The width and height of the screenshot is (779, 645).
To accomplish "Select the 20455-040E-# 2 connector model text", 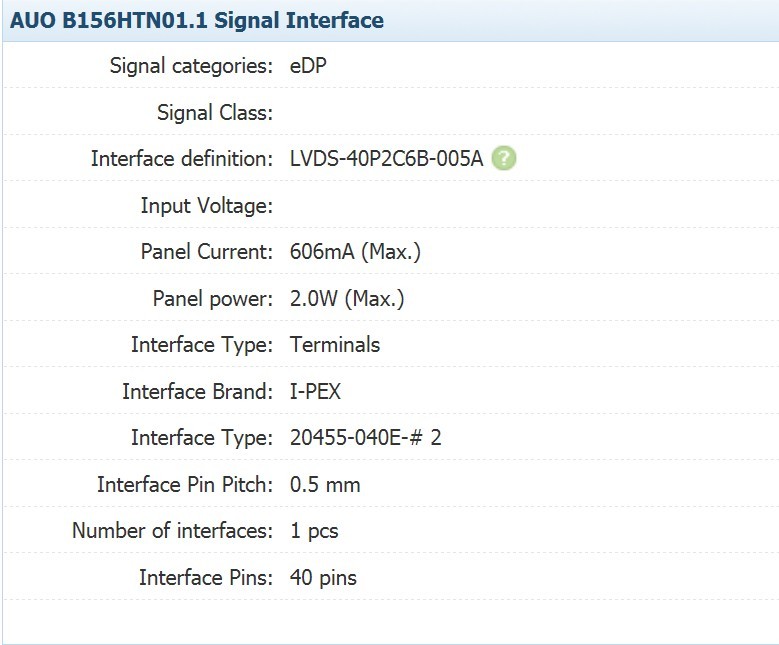I will (x=366, y=437).
